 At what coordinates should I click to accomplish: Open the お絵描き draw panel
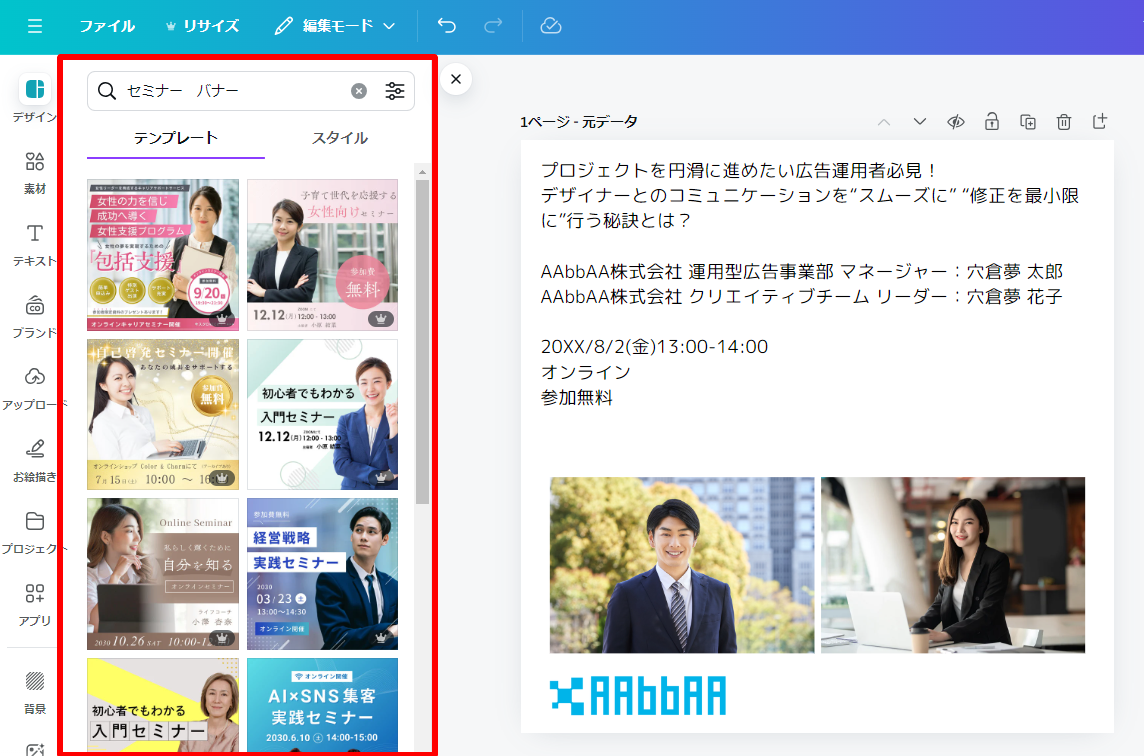coord(34,460)
